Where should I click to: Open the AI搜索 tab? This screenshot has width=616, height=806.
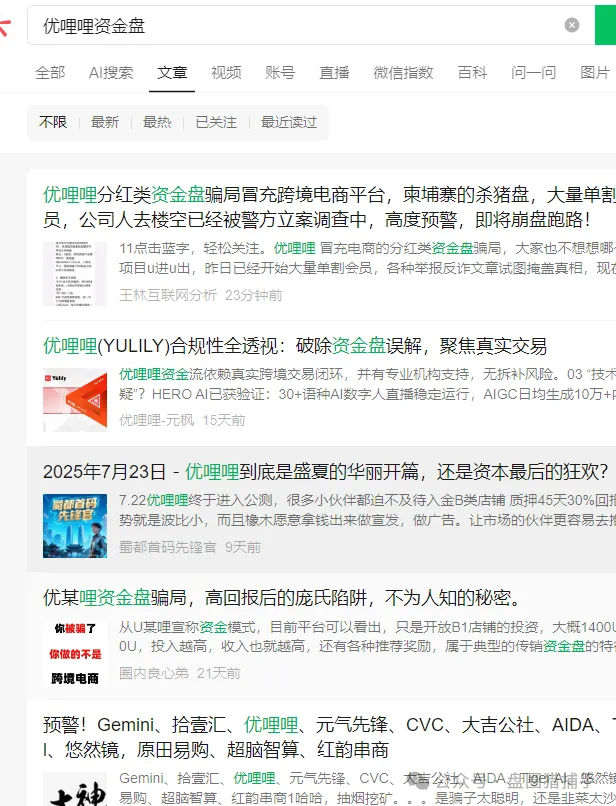[x=111, y=73]
